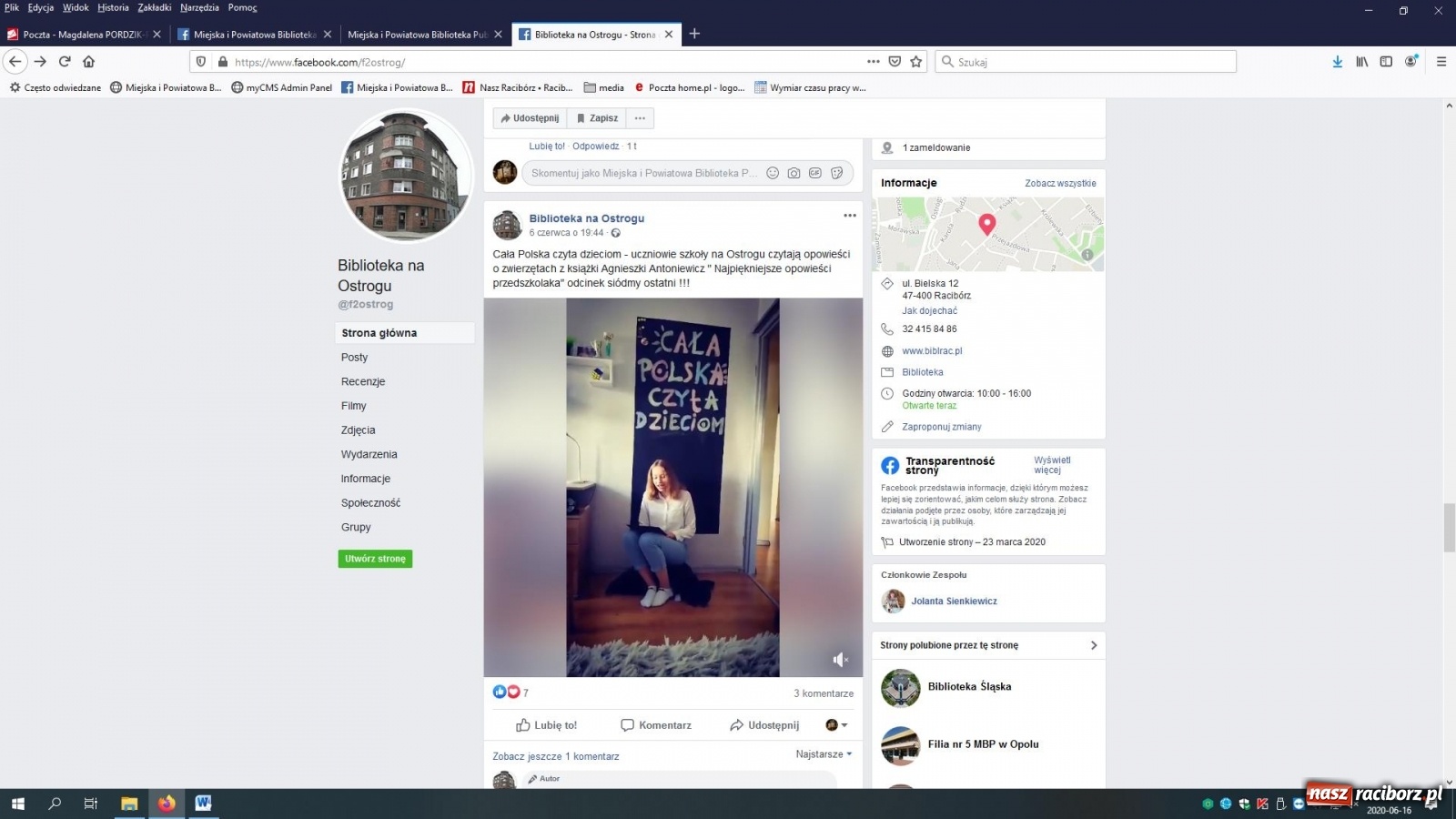
Task: Open the post options with the three-dots menu
Action: click(849, 216)
